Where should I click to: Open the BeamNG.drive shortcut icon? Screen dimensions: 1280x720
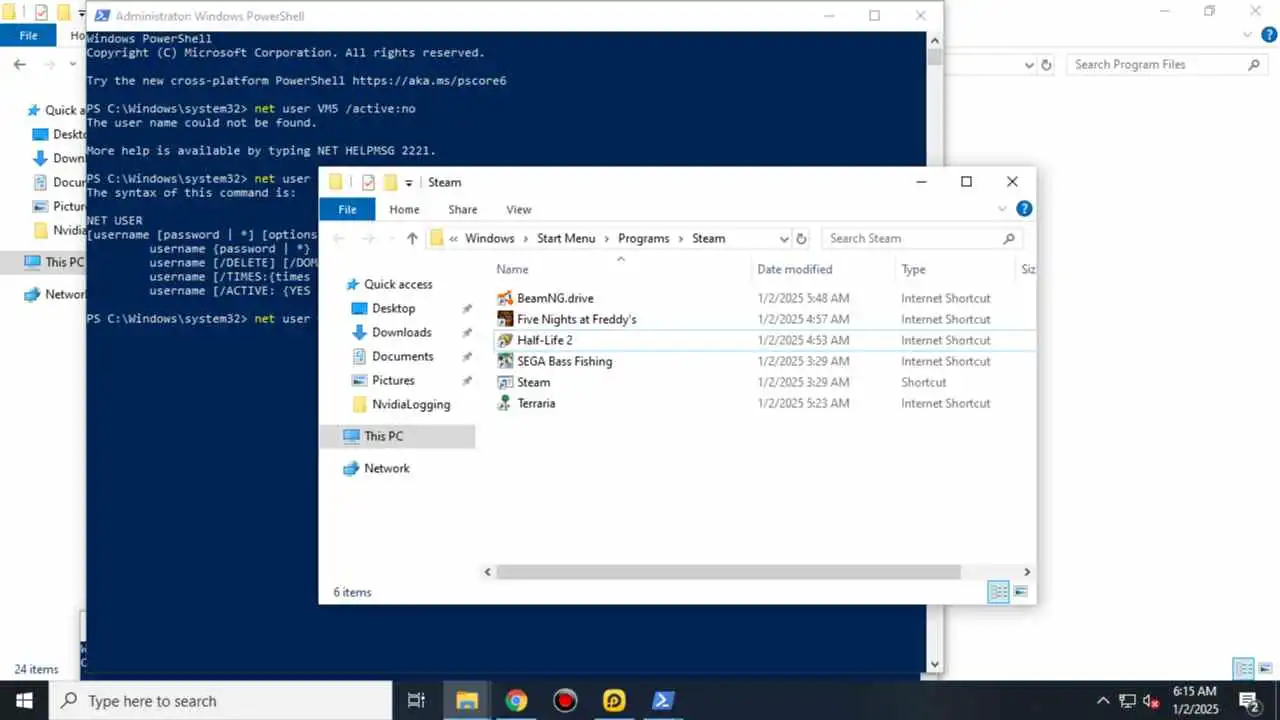506,298
